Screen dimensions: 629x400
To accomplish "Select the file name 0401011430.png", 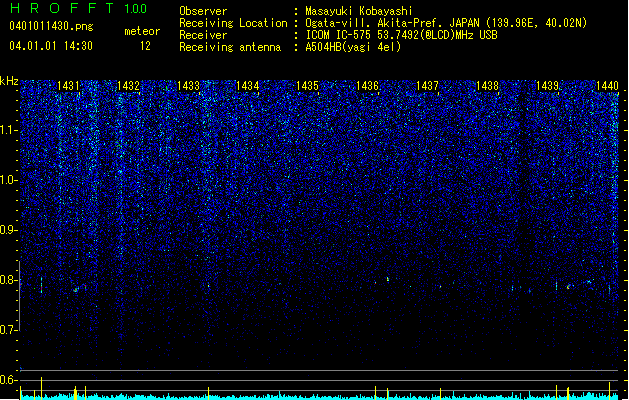I will coord(51,26).
